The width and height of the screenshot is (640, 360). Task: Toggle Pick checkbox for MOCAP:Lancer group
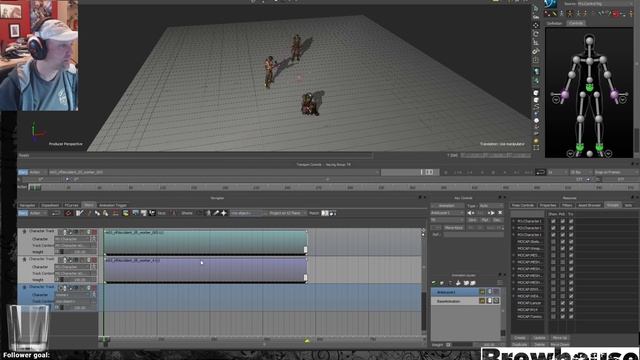click(x=562, y=303)
